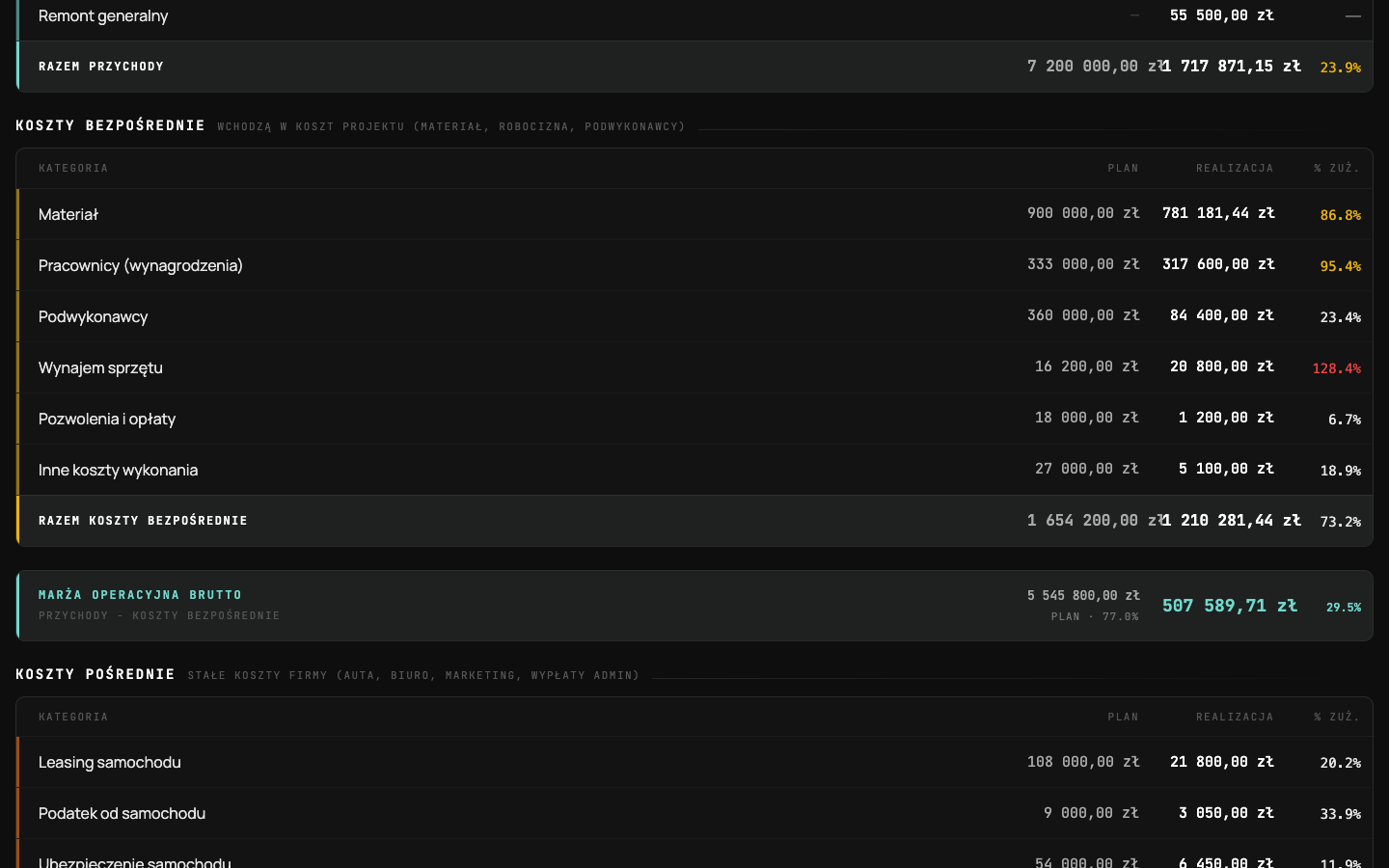1389x868 pixels.
Task: Select the 84 400,00 zł Podwykonawcy realization
Action: click(x=1222, y=315)
